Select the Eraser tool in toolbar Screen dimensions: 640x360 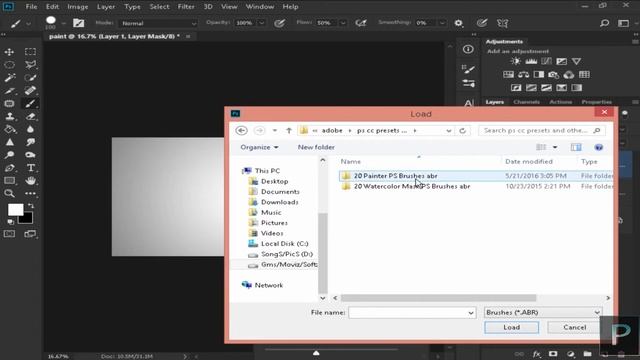click(x=30, y=116)
